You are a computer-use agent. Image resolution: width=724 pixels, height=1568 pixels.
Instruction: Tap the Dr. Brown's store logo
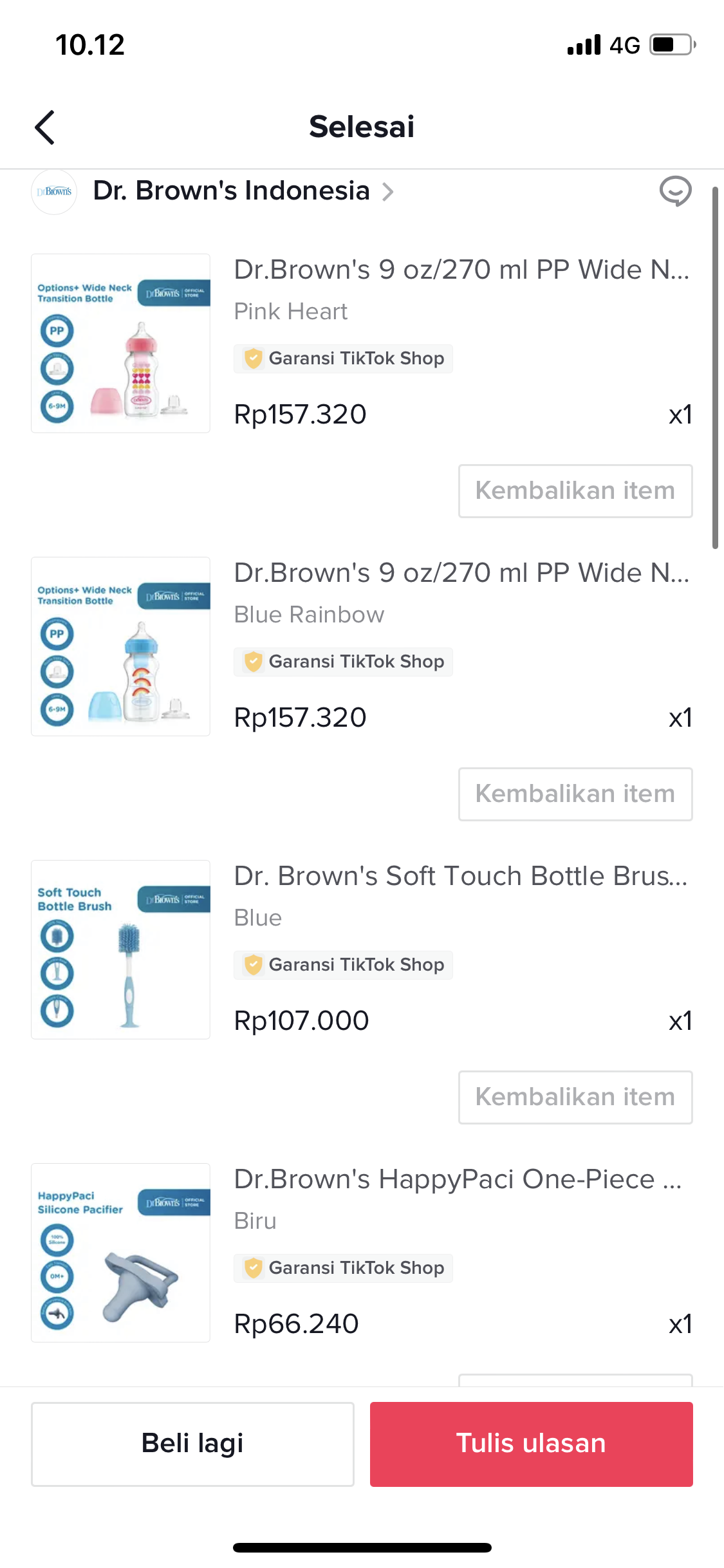coord(54,192)
